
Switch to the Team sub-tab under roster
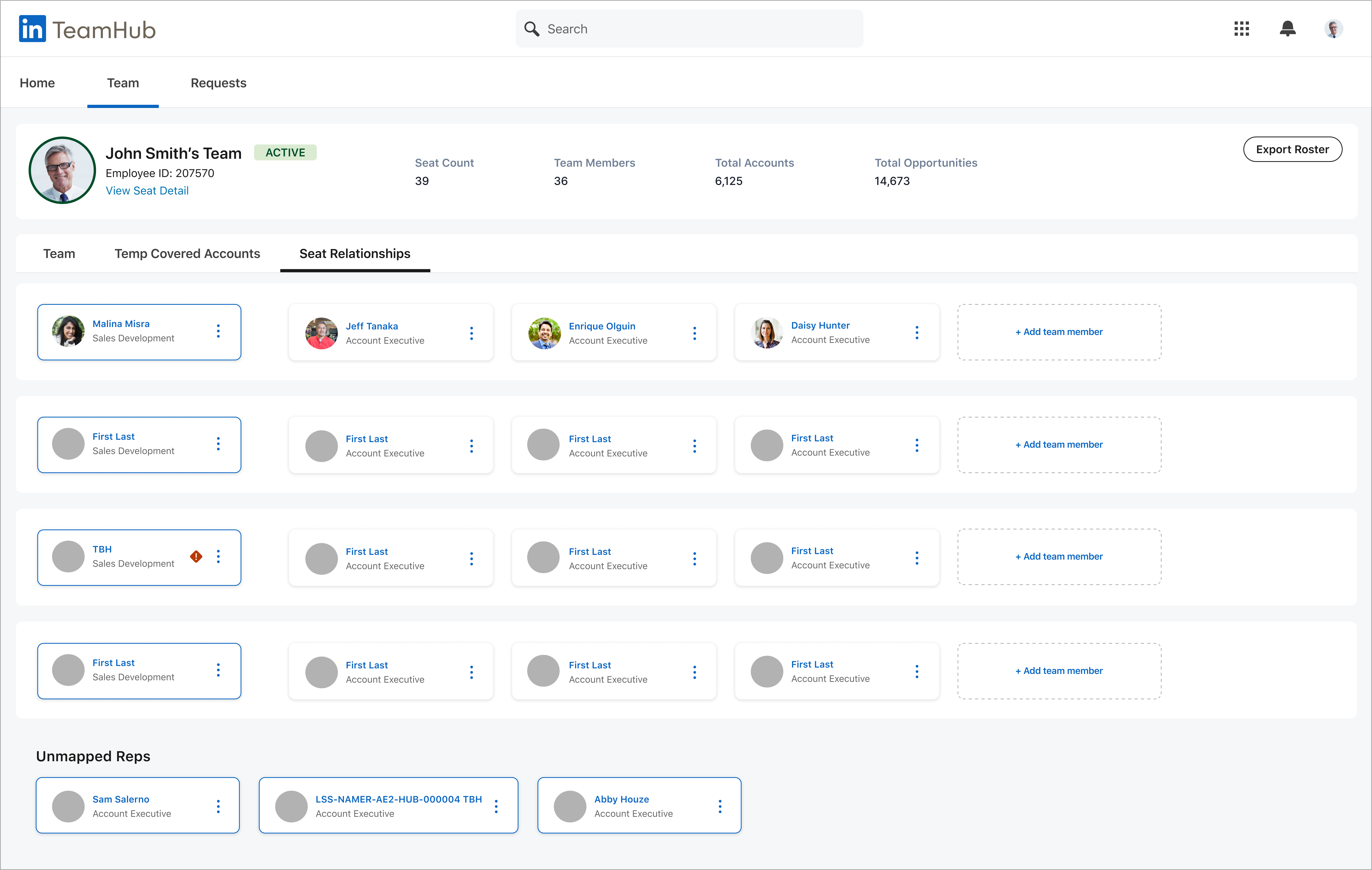click(x=59, y=254)
